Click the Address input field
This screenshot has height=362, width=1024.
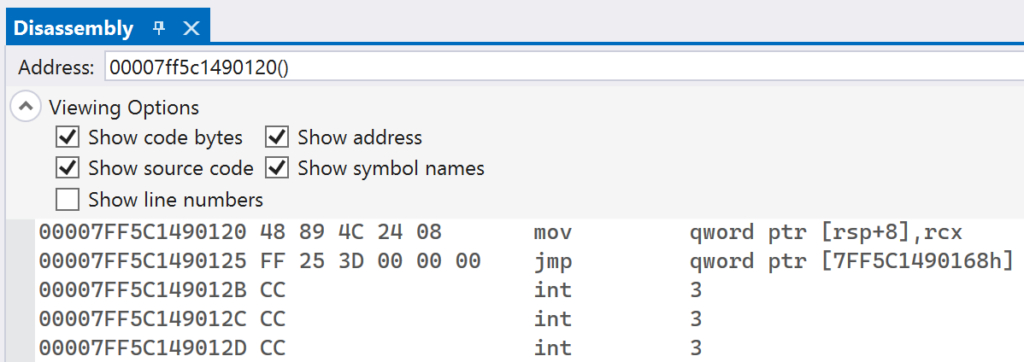click(564, 67)
